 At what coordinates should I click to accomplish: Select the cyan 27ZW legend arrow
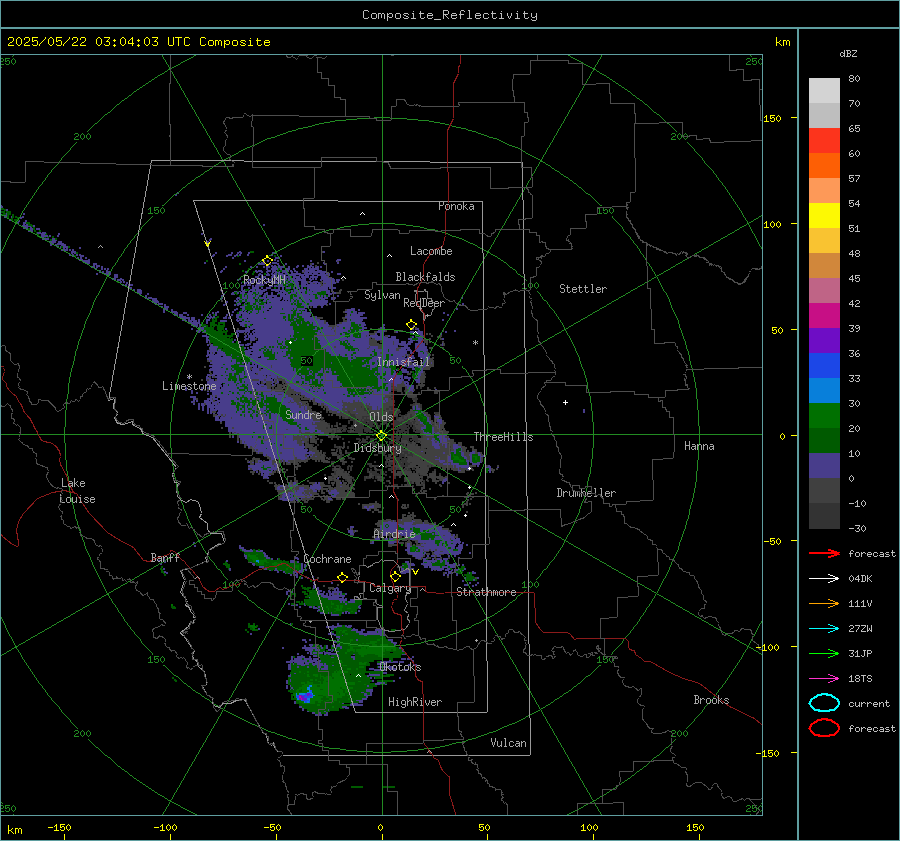point(824,629)
